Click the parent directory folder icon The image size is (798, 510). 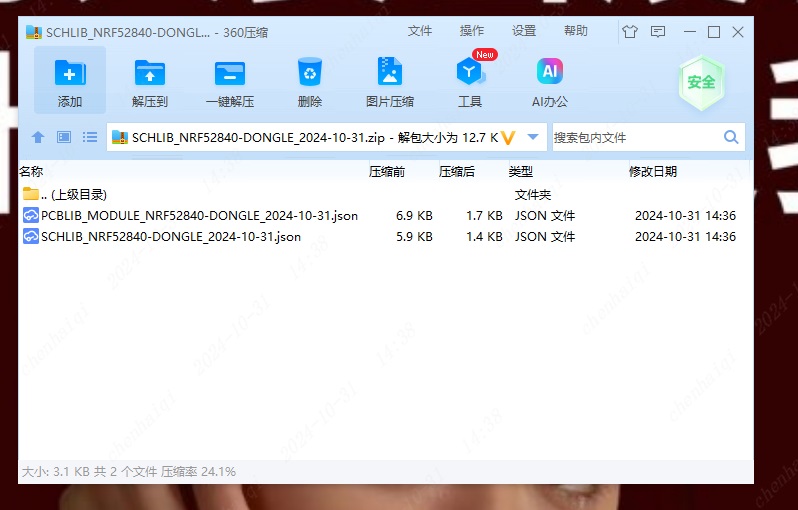coord(31,194)
